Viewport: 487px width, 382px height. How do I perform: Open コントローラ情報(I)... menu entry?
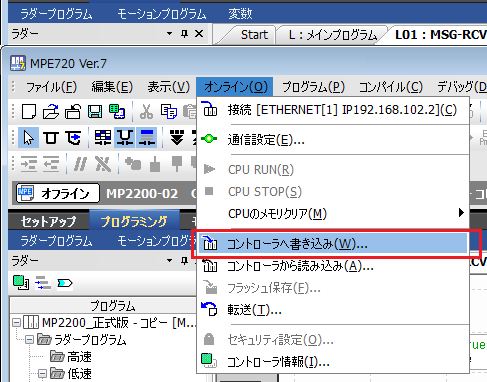[333, 361]
